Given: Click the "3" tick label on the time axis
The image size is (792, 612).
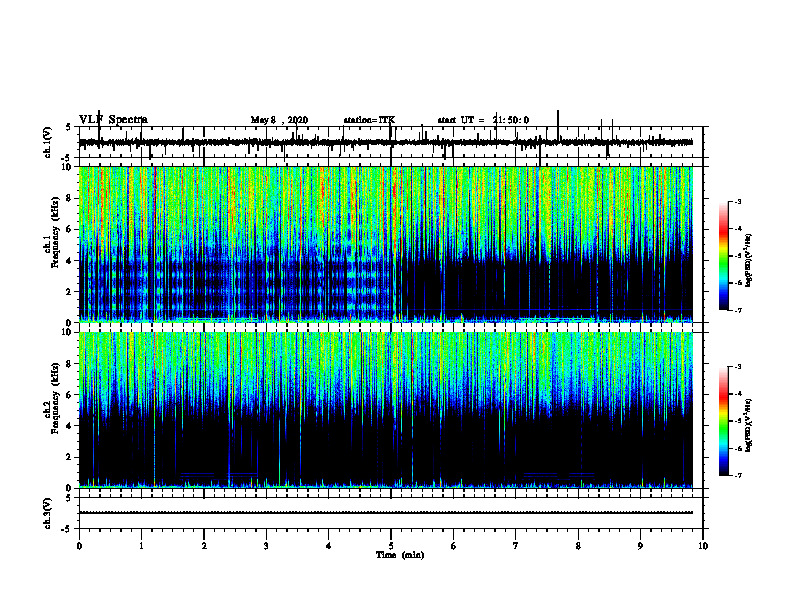Looking at the screenshot, I should coord(266,546).
